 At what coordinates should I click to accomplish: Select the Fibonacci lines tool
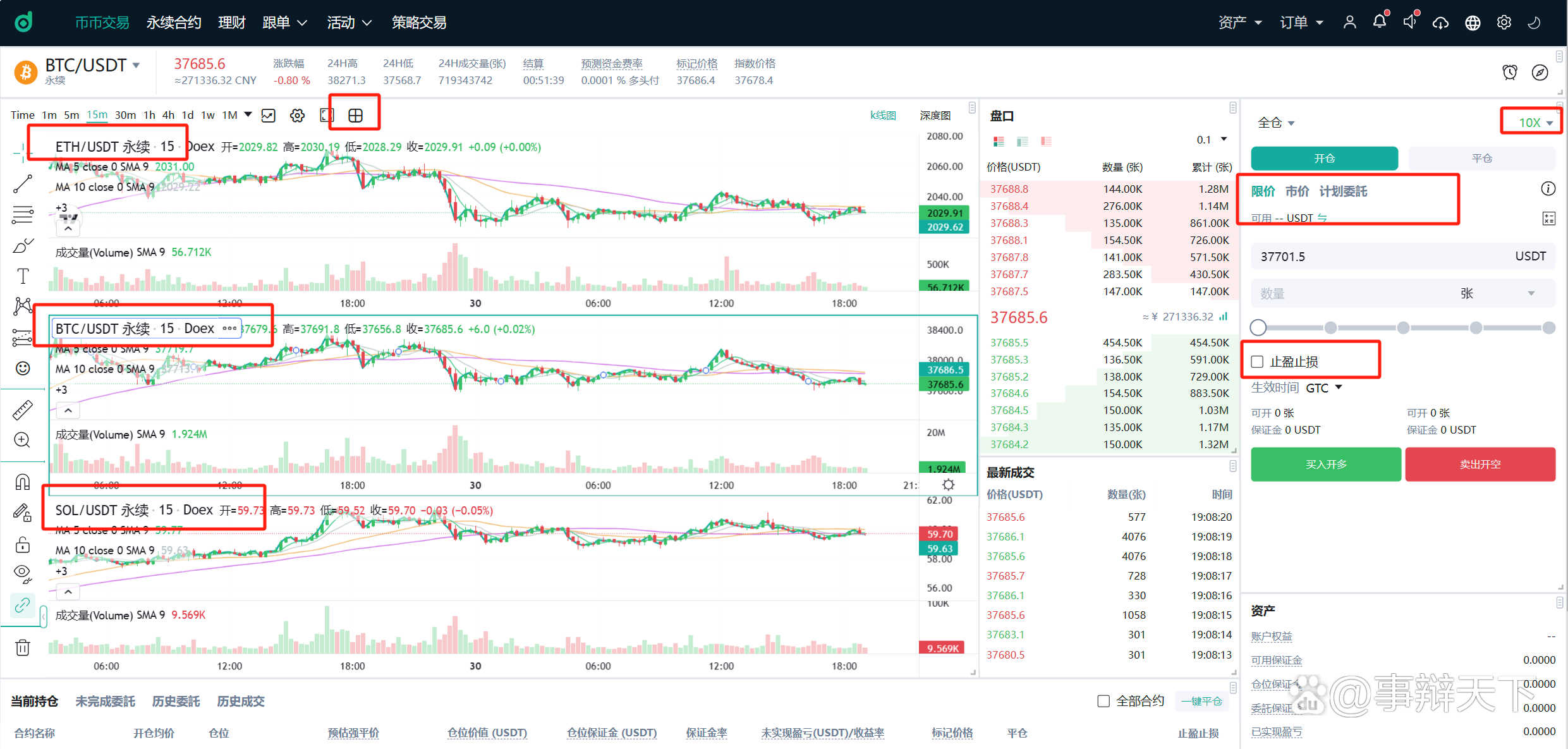click(x=23, y=215)
